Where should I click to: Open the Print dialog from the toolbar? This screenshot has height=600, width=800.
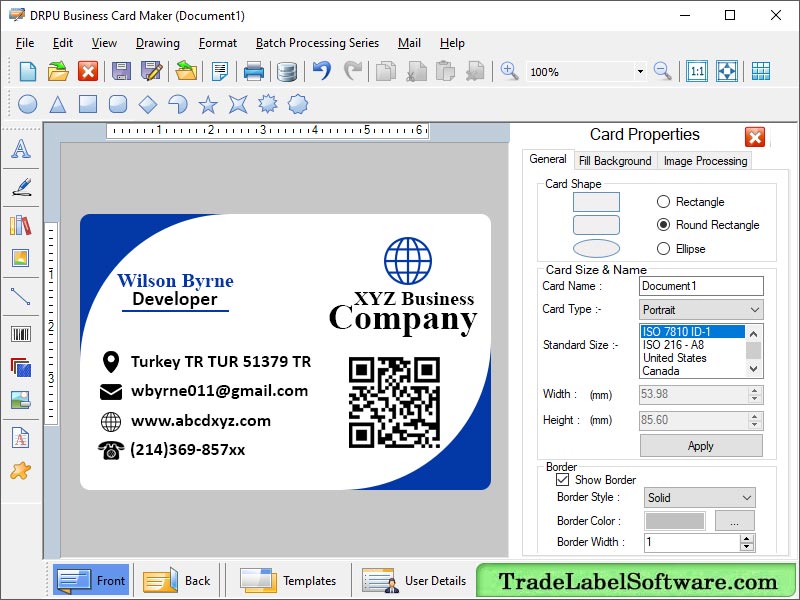click(x=253, y=71)
